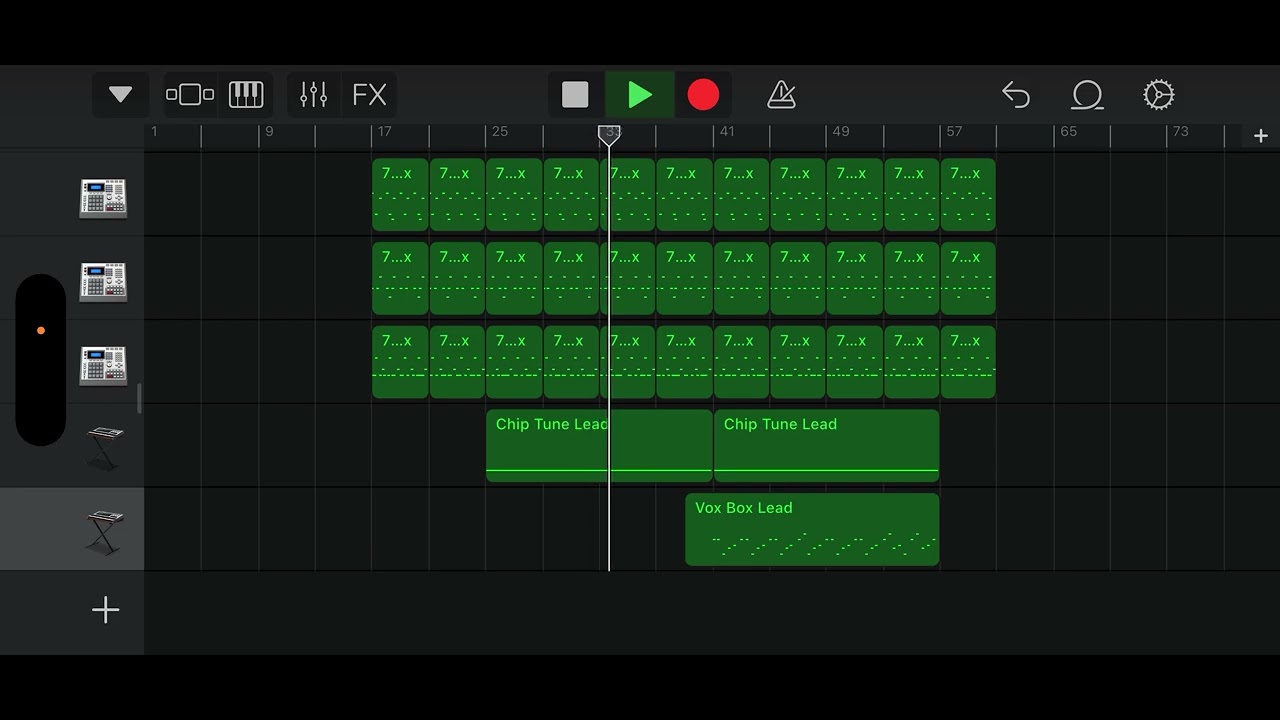Select the second drum machine track icon
Viewport: 1280px width, 720px height.
[103, 281]
